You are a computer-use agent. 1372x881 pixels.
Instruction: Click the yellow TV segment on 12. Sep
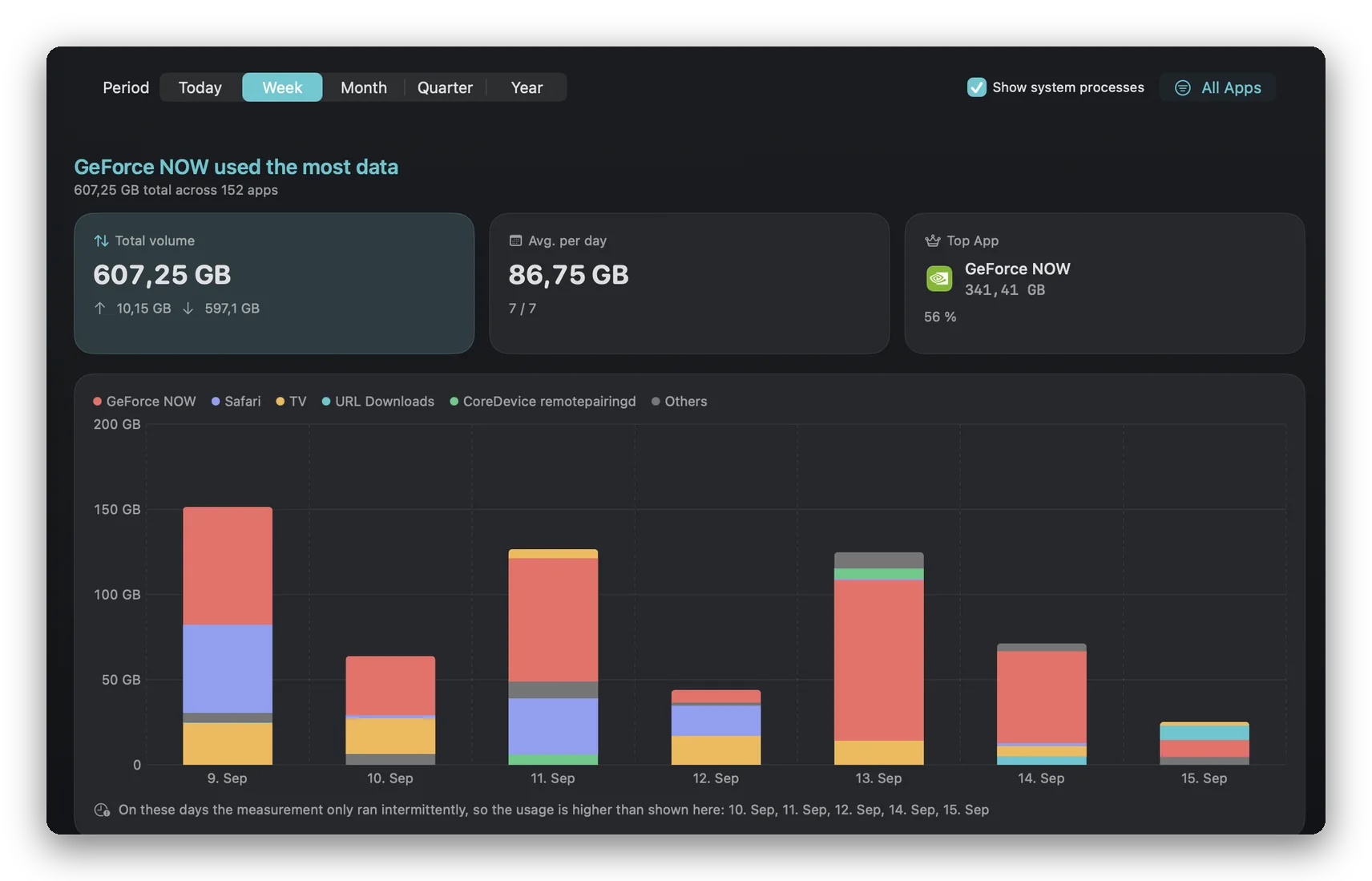[716, 750]
